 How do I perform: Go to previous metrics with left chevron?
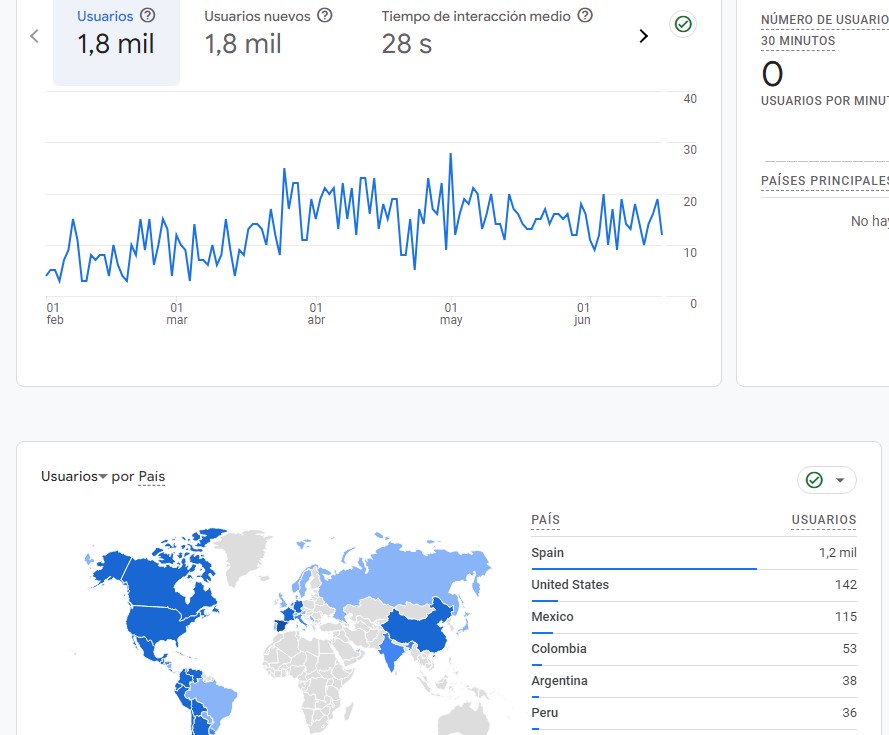(35, 36)
